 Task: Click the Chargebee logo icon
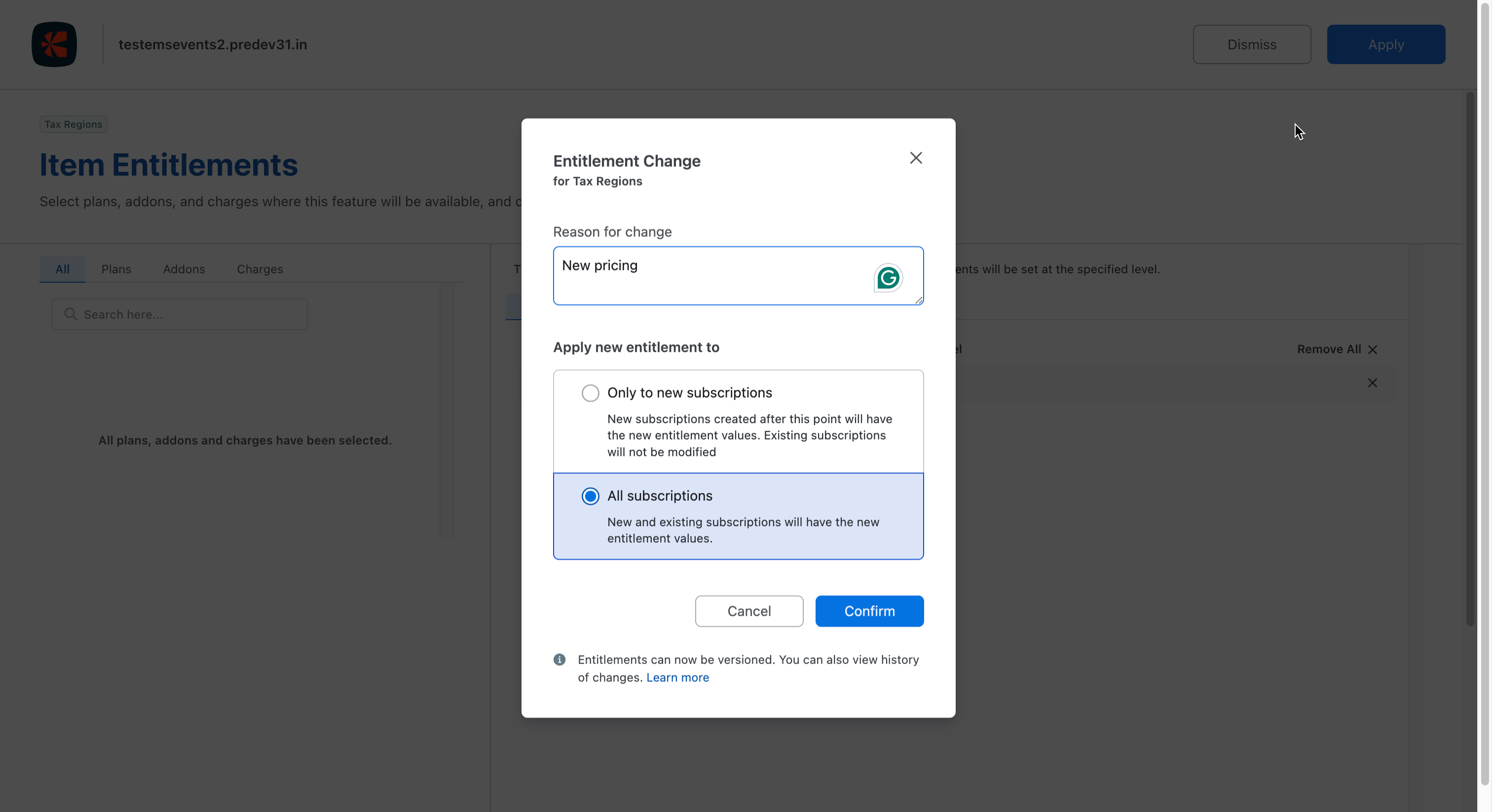point(54,44)
